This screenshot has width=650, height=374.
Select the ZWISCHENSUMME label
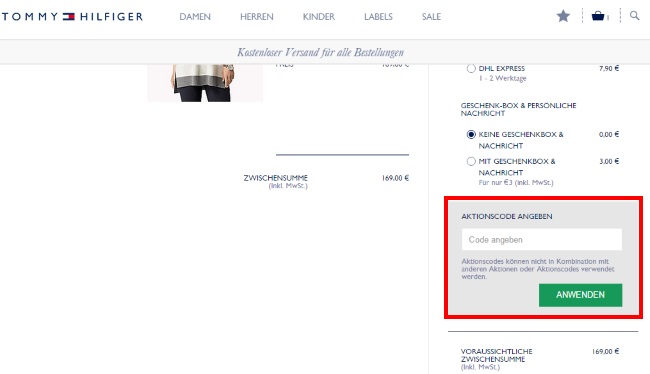[x=276, y=178]
